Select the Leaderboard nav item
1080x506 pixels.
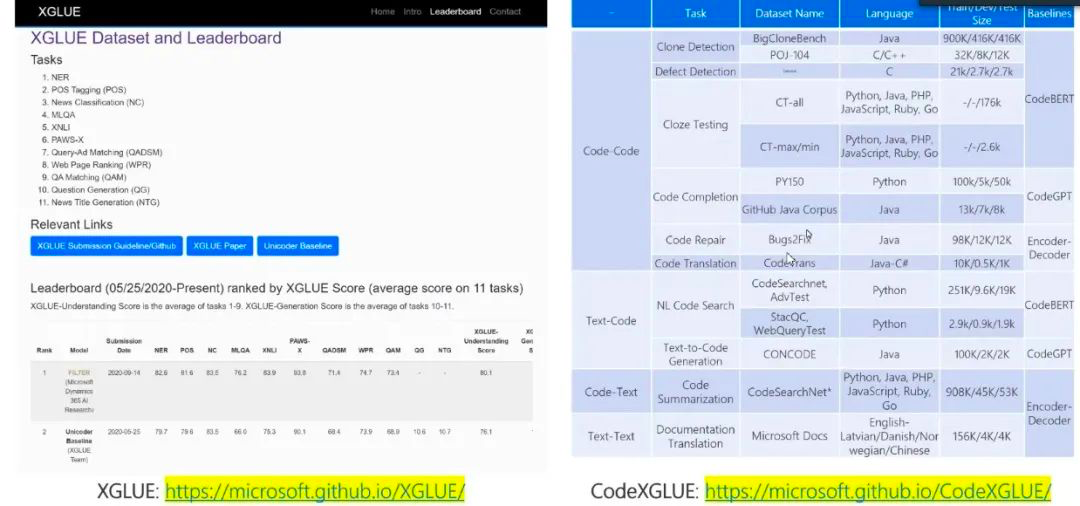coord(455,12)
